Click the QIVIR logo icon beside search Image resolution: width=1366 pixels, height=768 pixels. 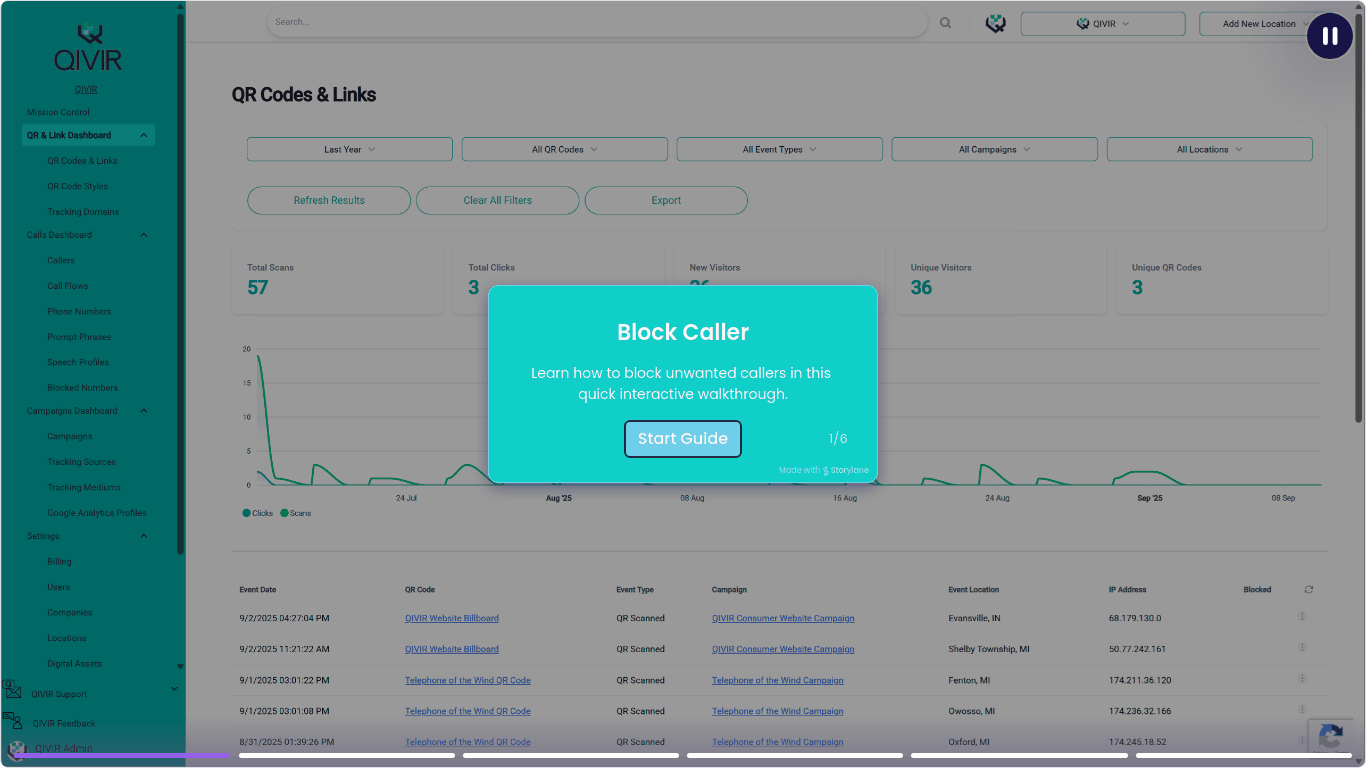(x=996, y=24)
